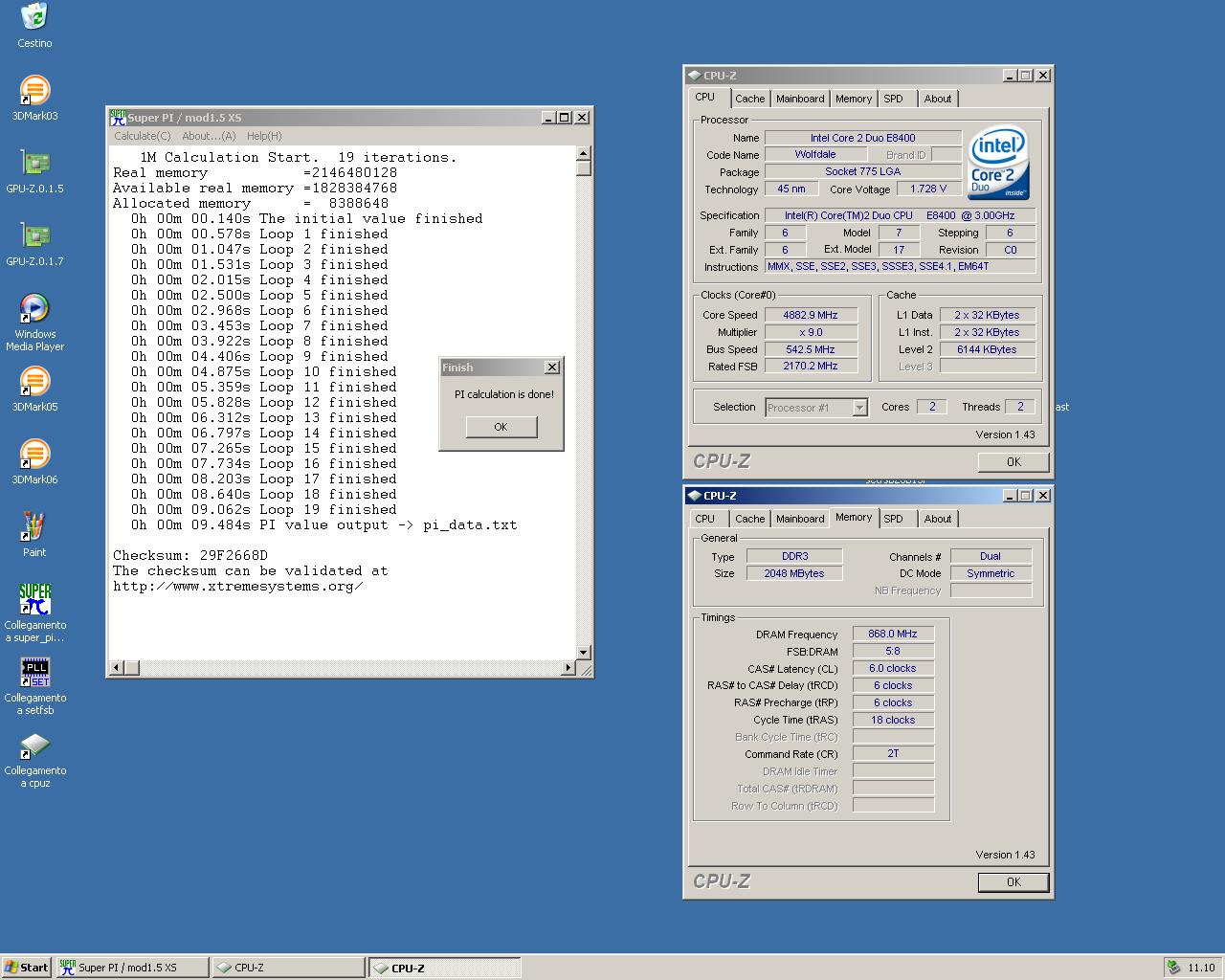Viewport: 1225px width, 980px height.
Task: Click the system tray network icon
Action: [x=1173, y=968]
